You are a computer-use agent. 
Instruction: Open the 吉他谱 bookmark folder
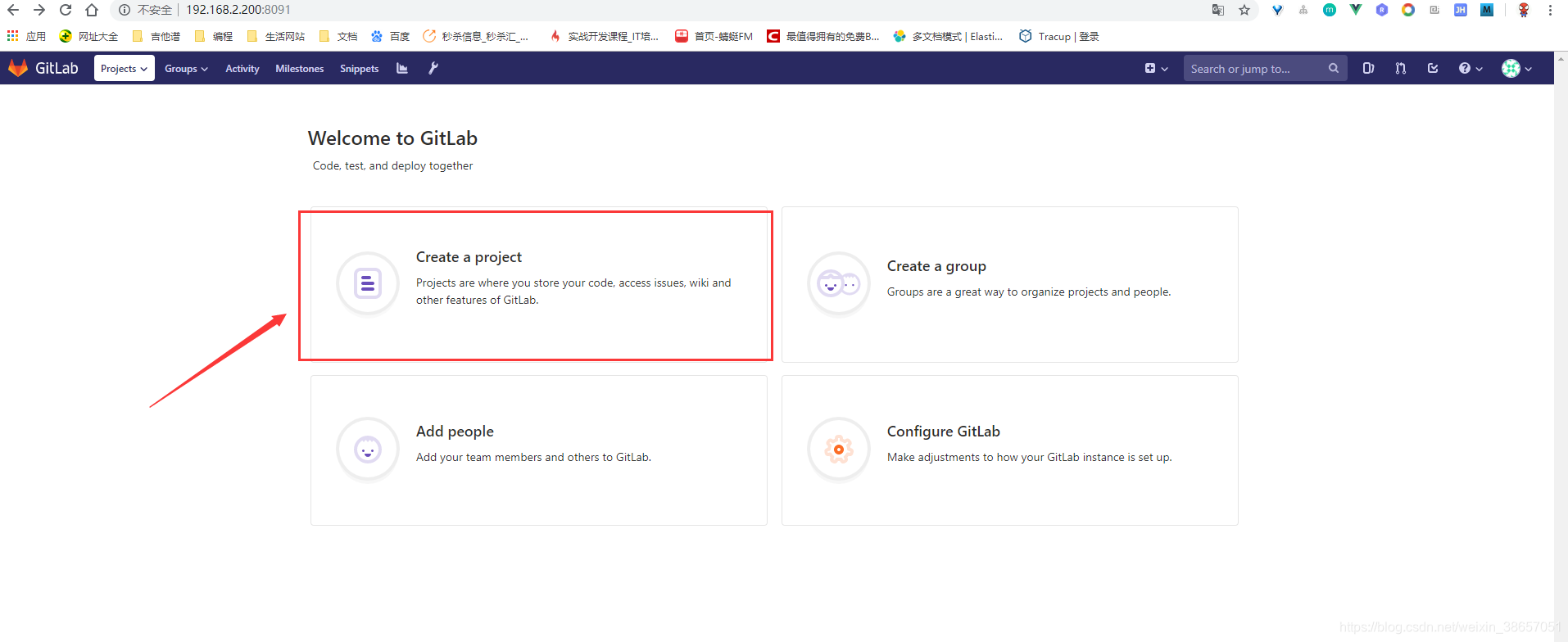[x=156, y=36]
